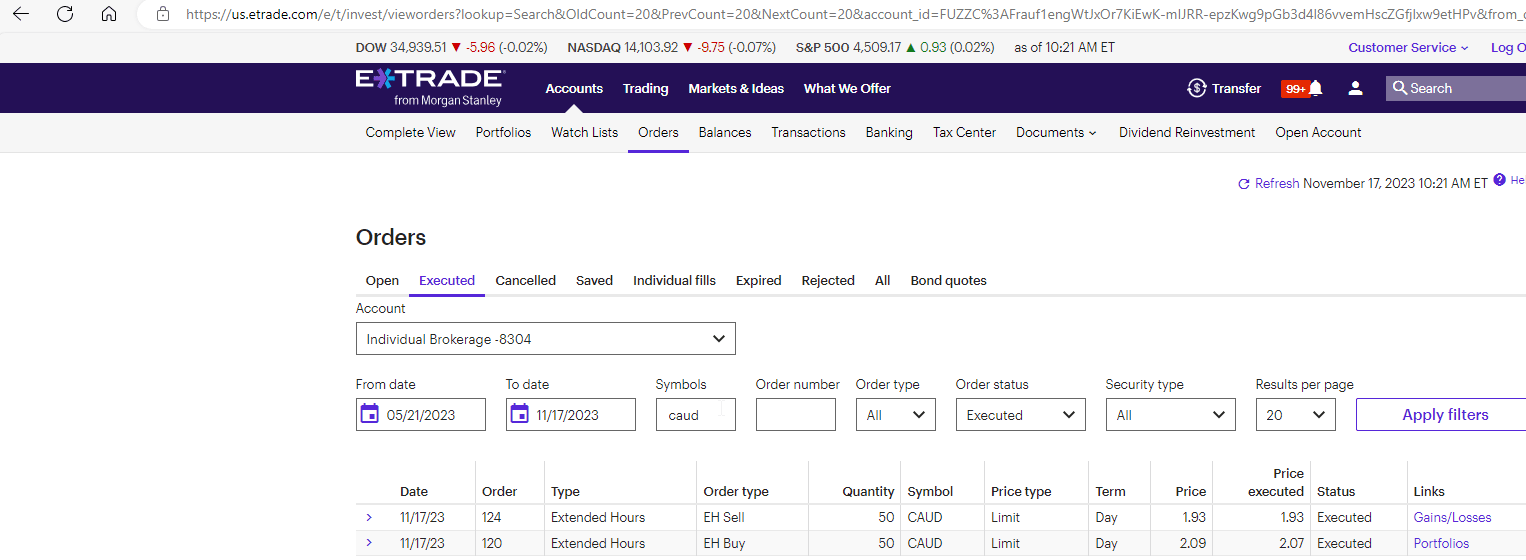This screenshot has height=560, width=1526.
Task: Switch to the Cancelled orders tab
Action: pyautogui.click(x=525, y=280)
